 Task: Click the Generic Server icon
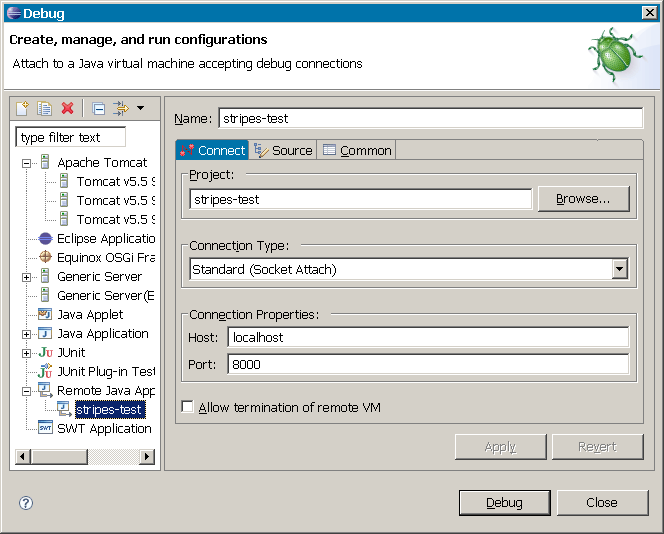click(x=45, y=276)
